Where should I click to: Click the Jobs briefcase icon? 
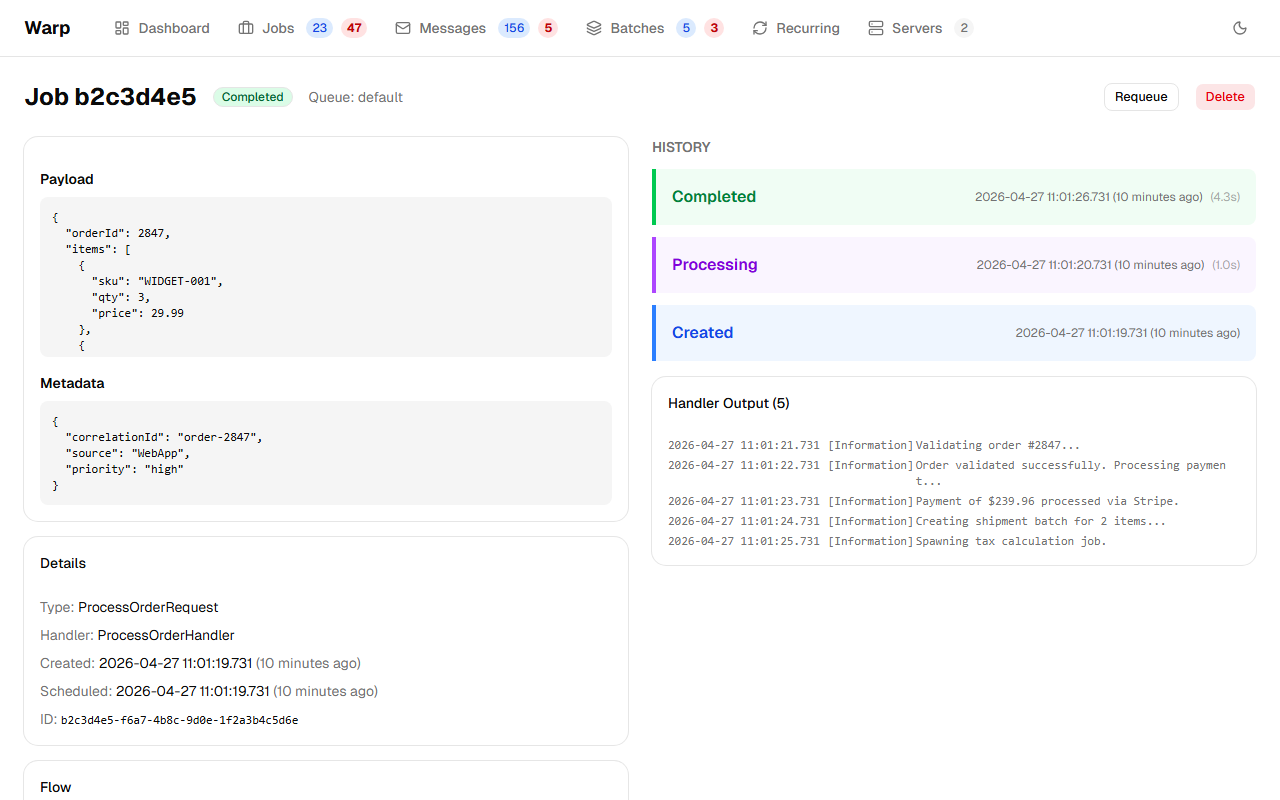(246, 28)
